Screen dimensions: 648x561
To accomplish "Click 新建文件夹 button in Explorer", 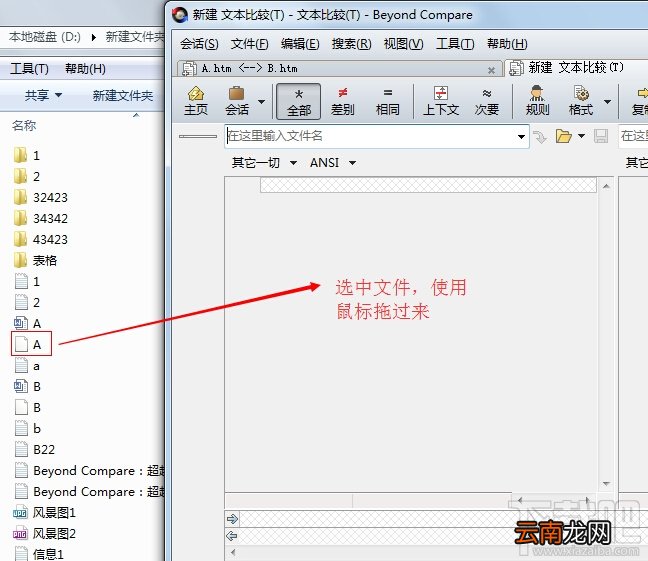I will point(123,96).
